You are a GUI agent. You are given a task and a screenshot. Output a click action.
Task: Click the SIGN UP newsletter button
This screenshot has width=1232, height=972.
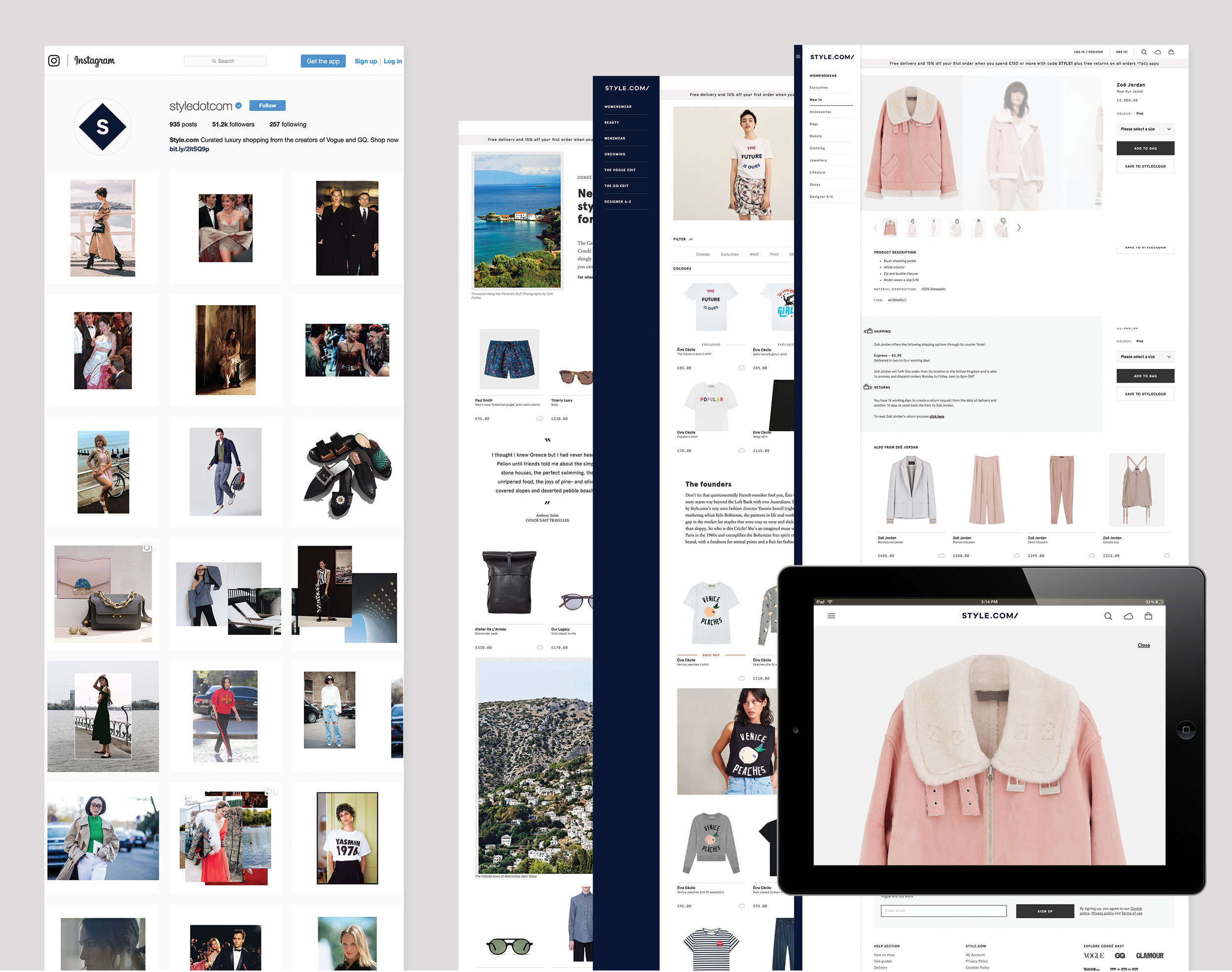[x=1045, y=911]
